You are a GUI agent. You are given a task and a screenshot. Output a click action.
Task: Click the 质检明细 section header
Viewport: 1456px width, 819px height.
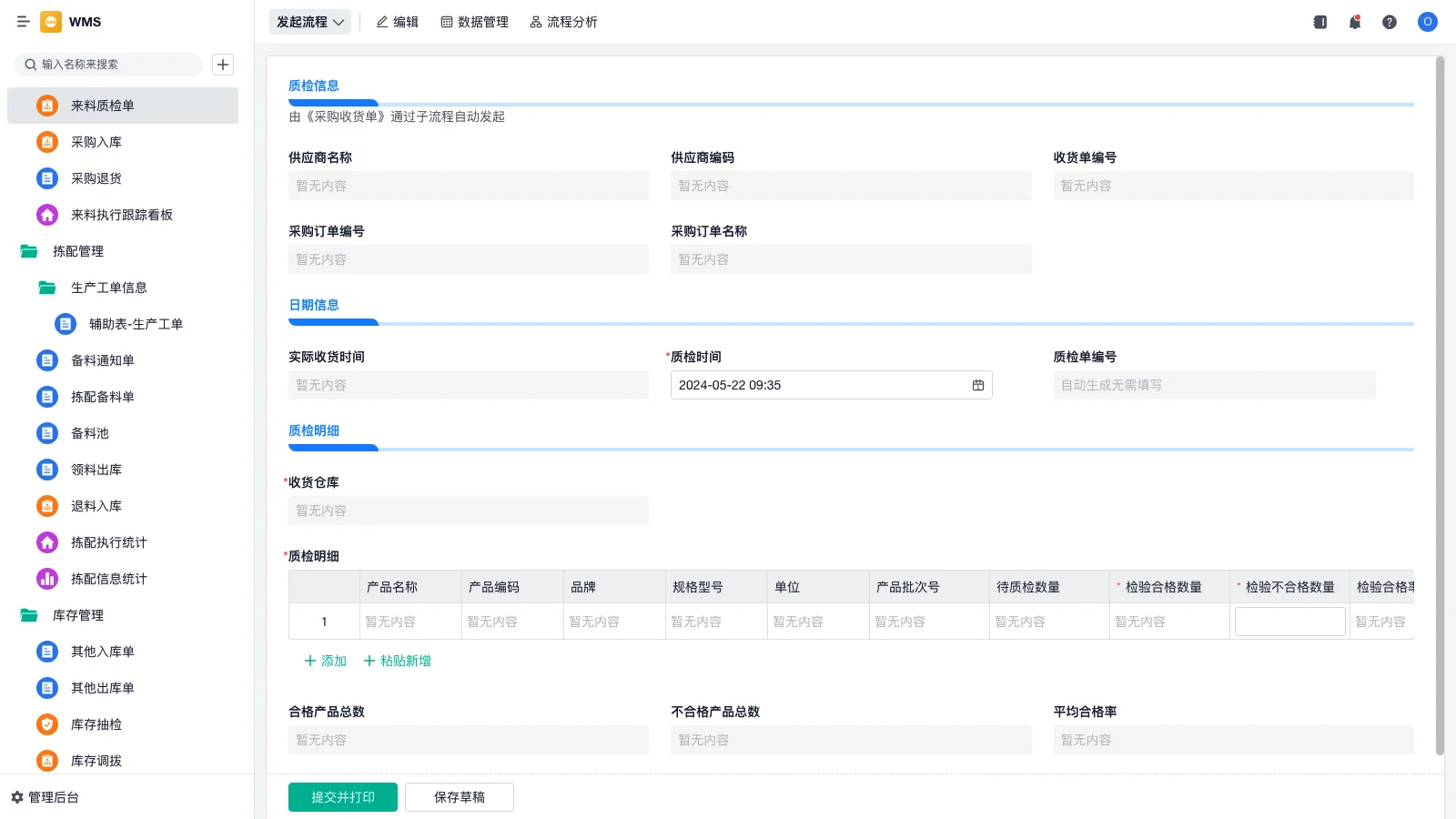tap(314, 430)
